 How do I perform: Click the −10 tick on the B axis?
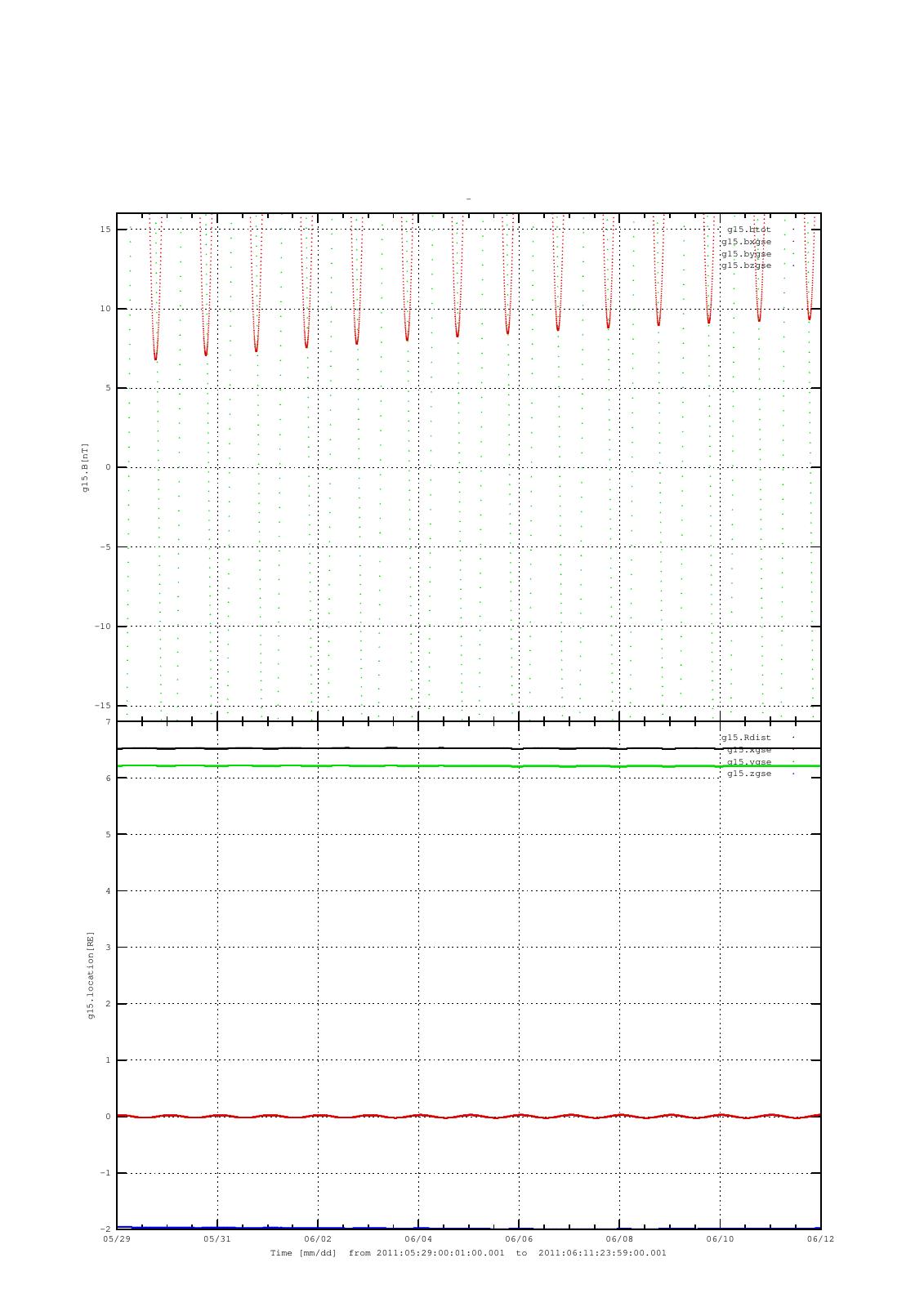click(x=103, y=627)
